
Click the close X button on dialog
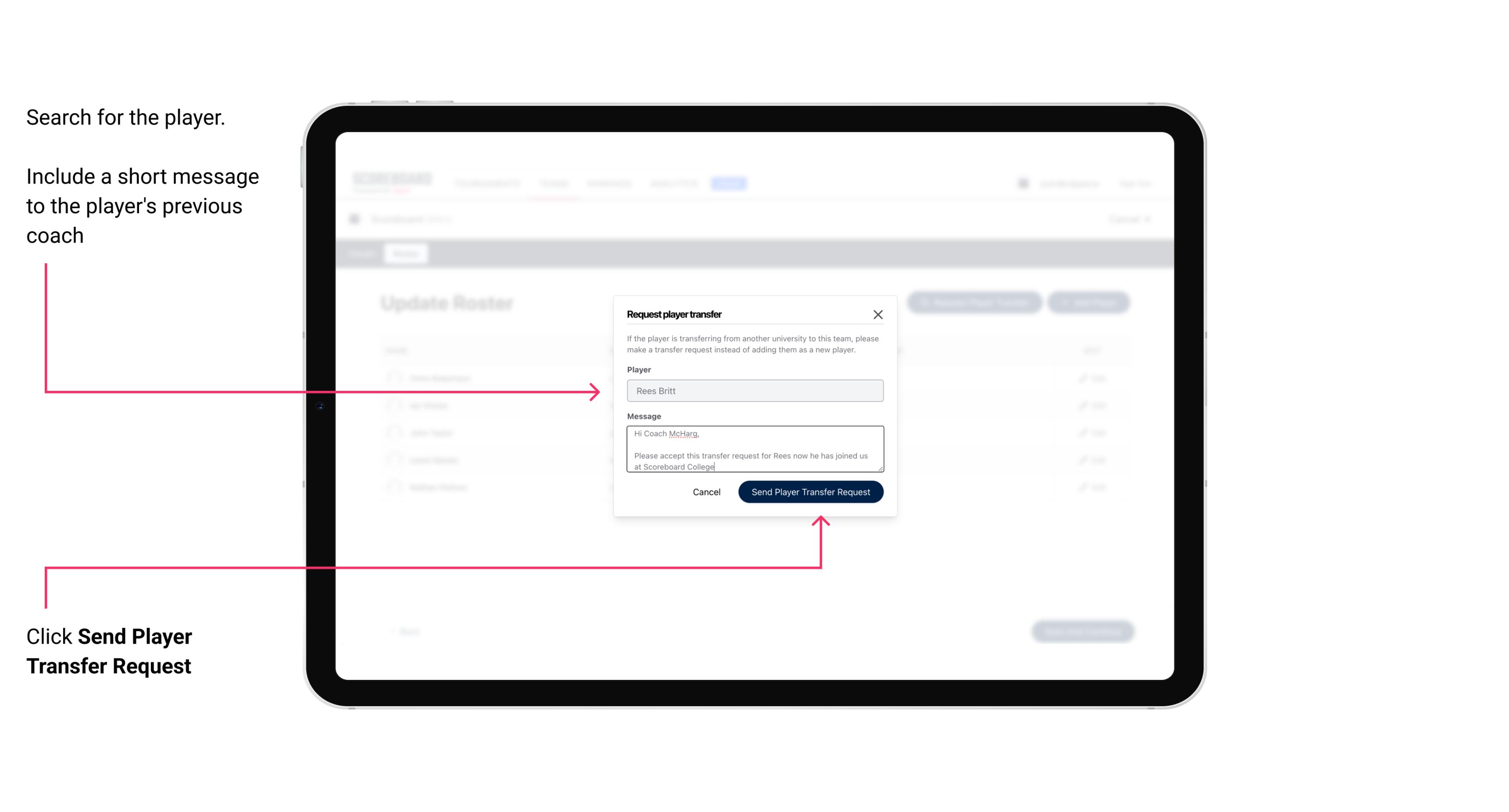(x=878, y=314)
